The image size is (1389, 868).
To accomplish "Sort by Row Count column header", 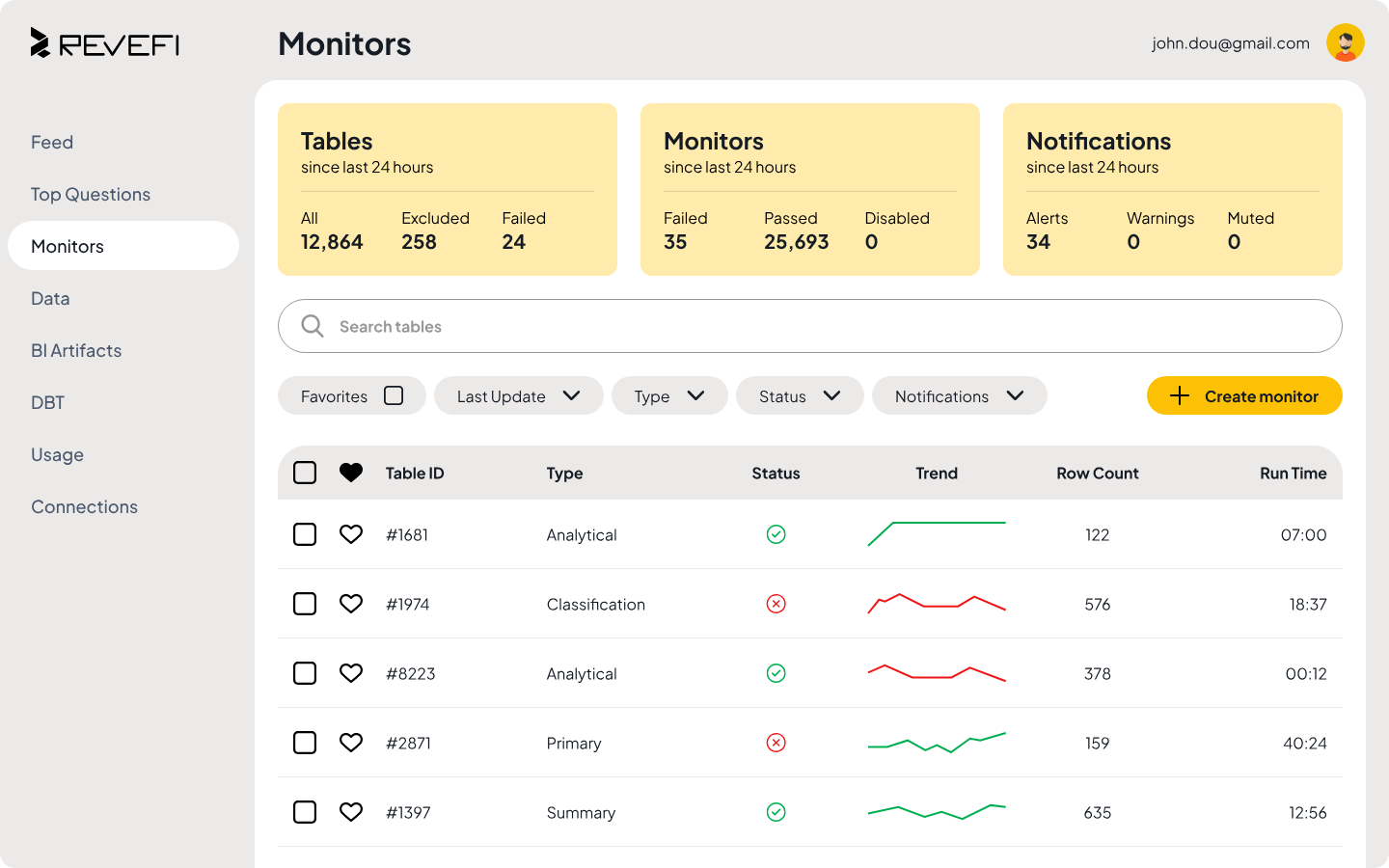I will 1098,473.
